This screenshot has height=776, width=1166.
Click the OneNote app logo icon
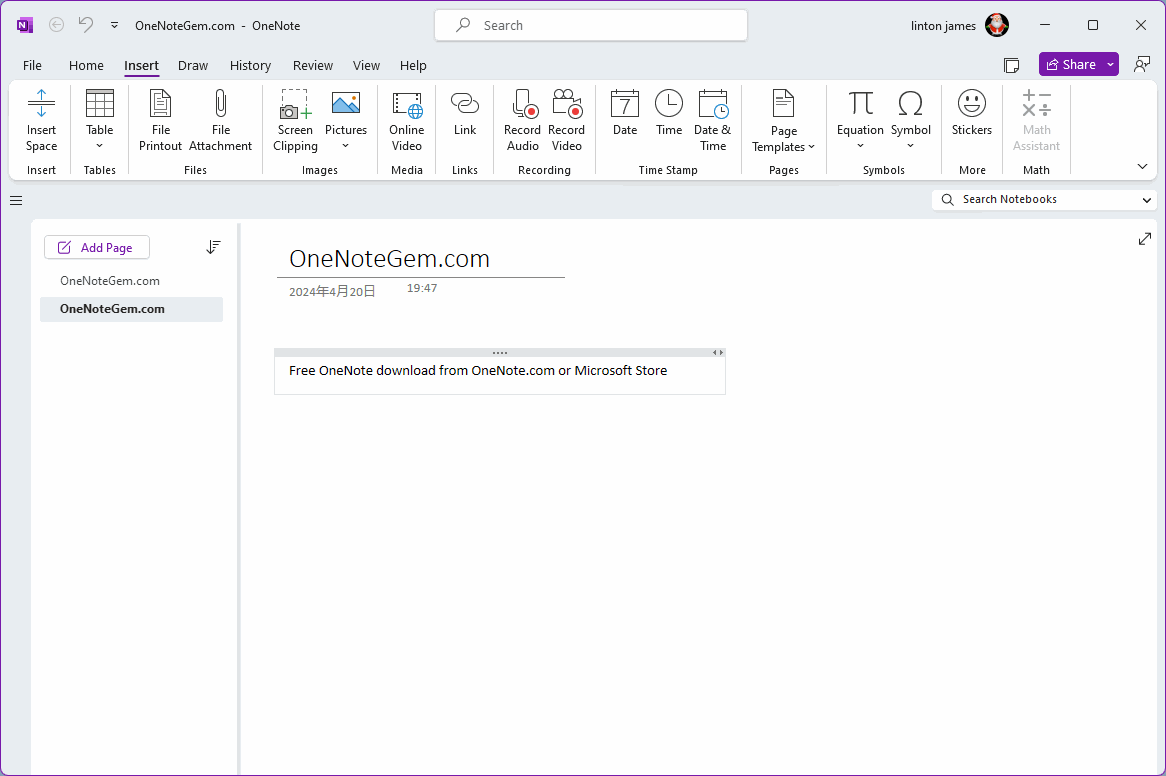coord(25,25)
